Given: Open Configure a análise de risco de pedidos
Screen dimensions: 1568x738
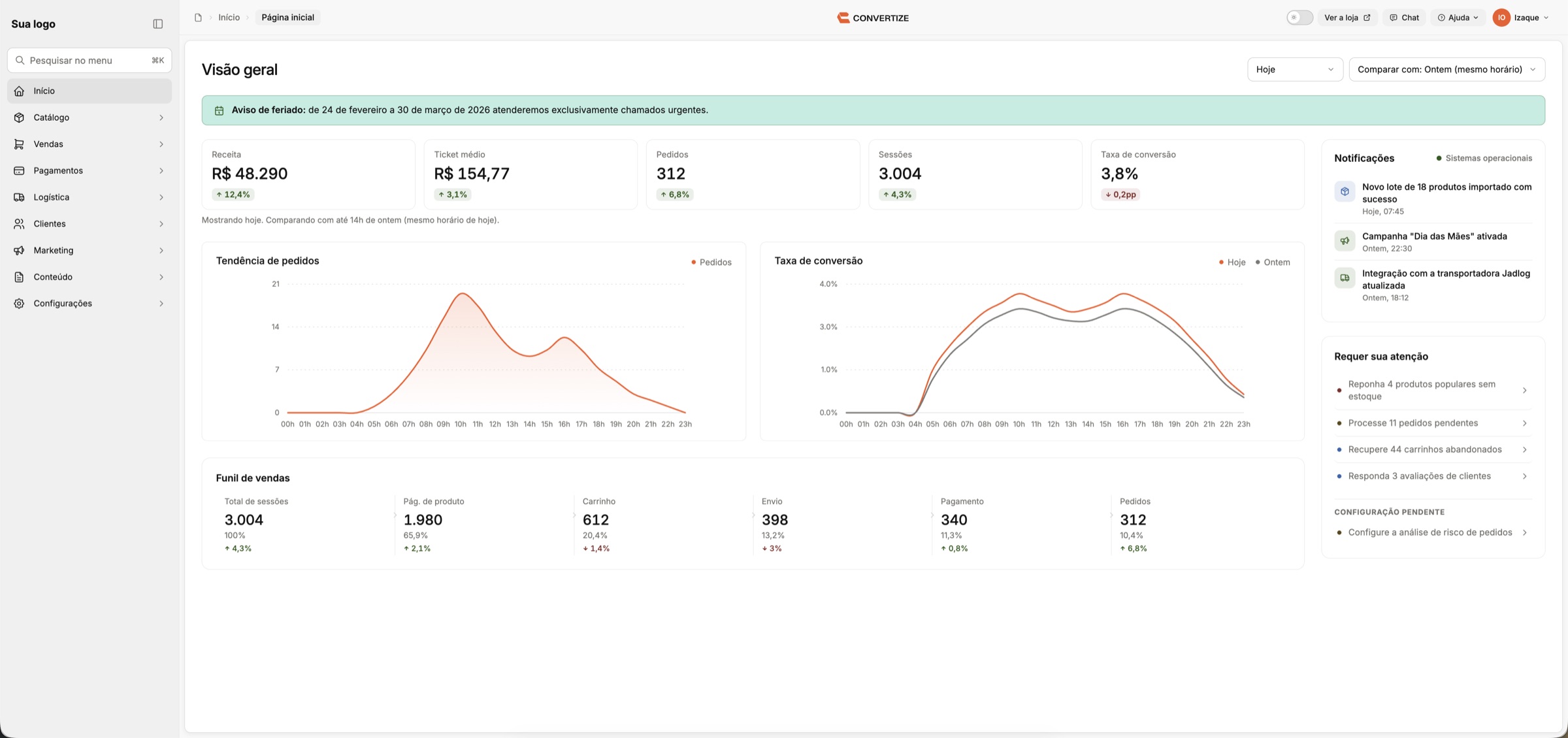Looking at the screenshot, I should pyautogui.click(x=1433, y=532).
